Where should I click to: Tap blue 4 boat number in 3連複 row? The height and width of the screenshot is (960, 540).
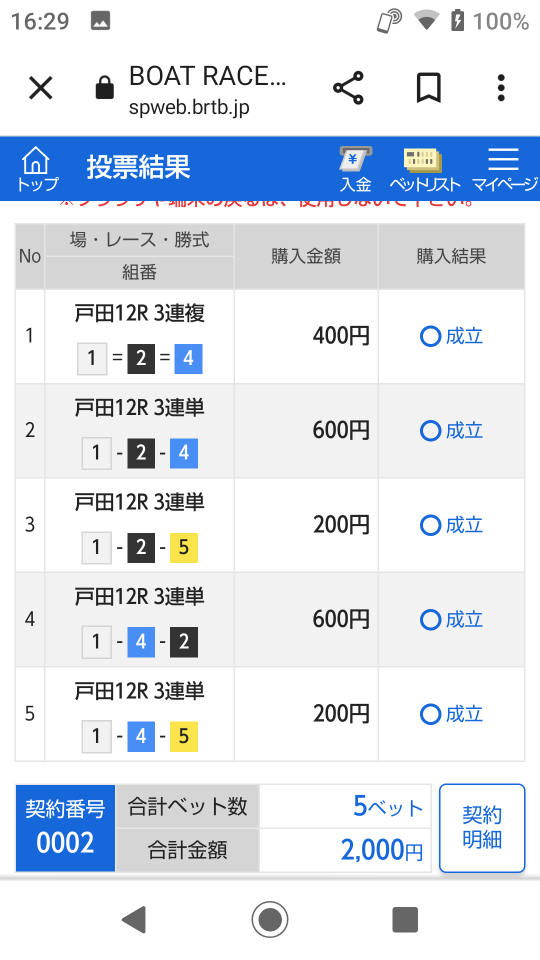pos(188,358)
